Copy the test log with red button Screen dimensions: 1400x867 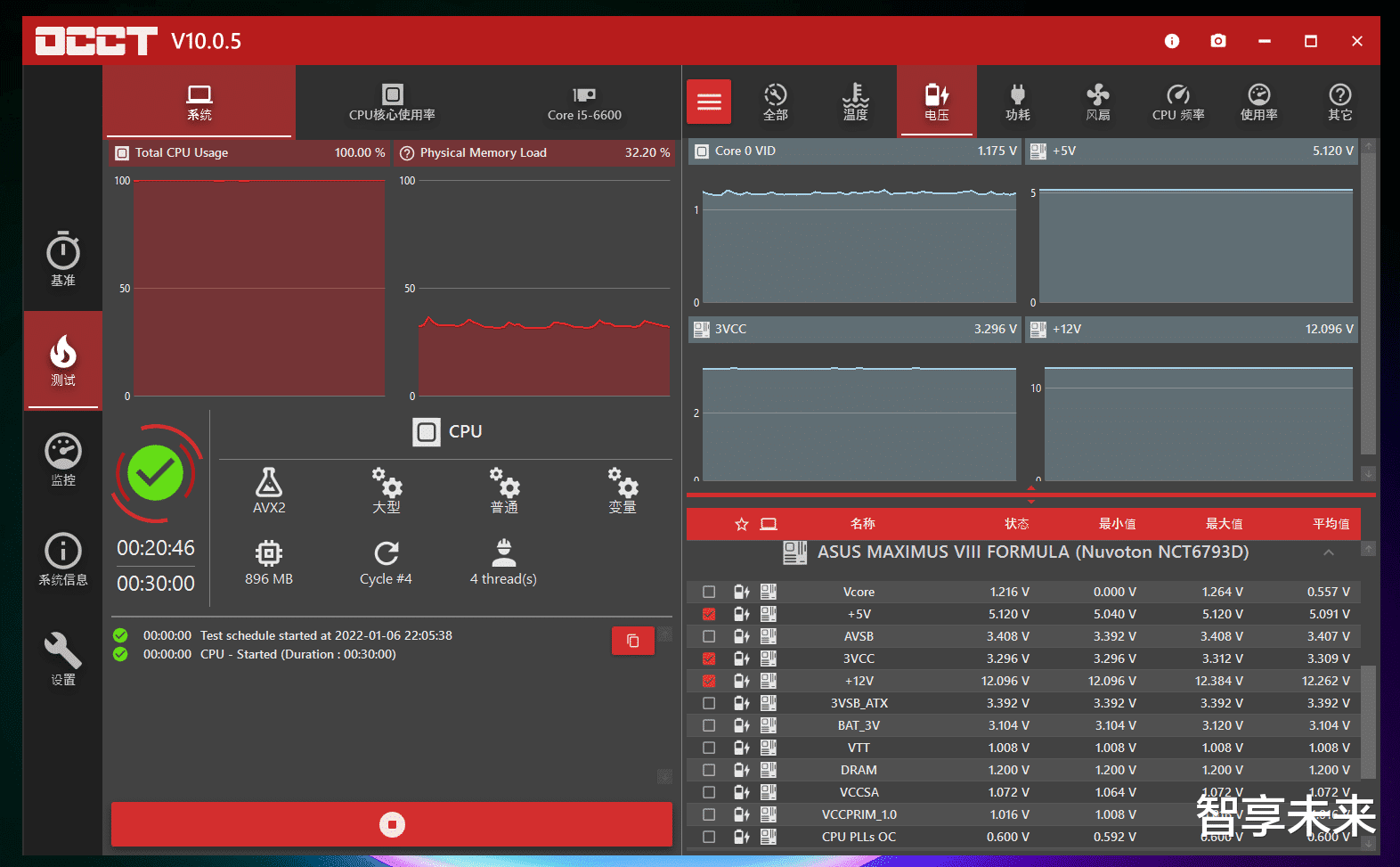pos(633,641)
